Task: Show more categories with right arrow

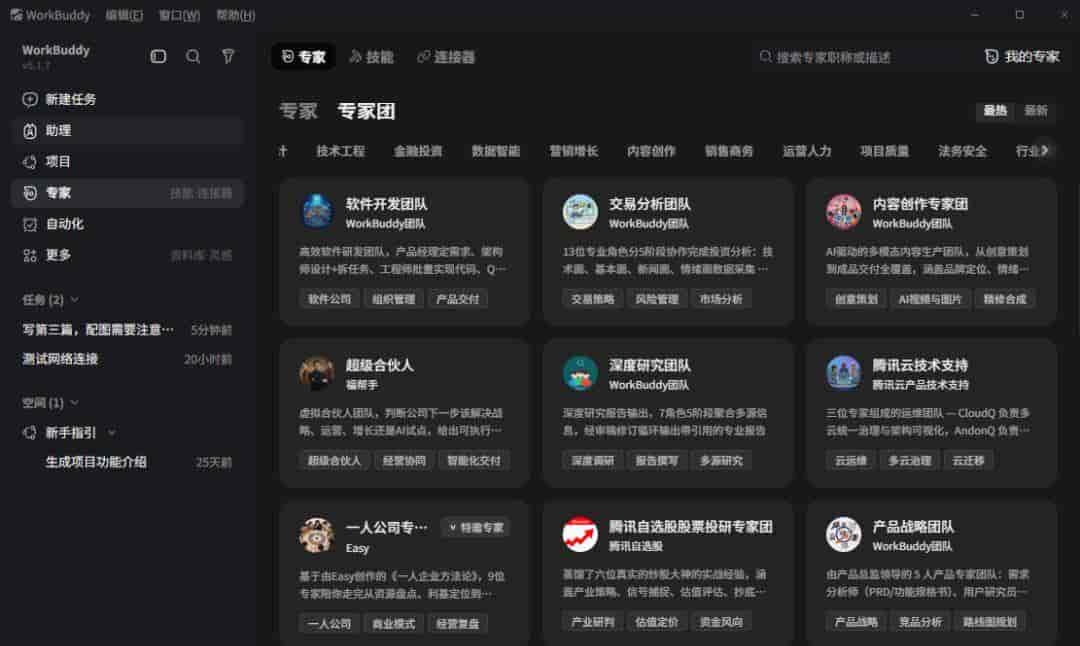Action: (1045, 150)
